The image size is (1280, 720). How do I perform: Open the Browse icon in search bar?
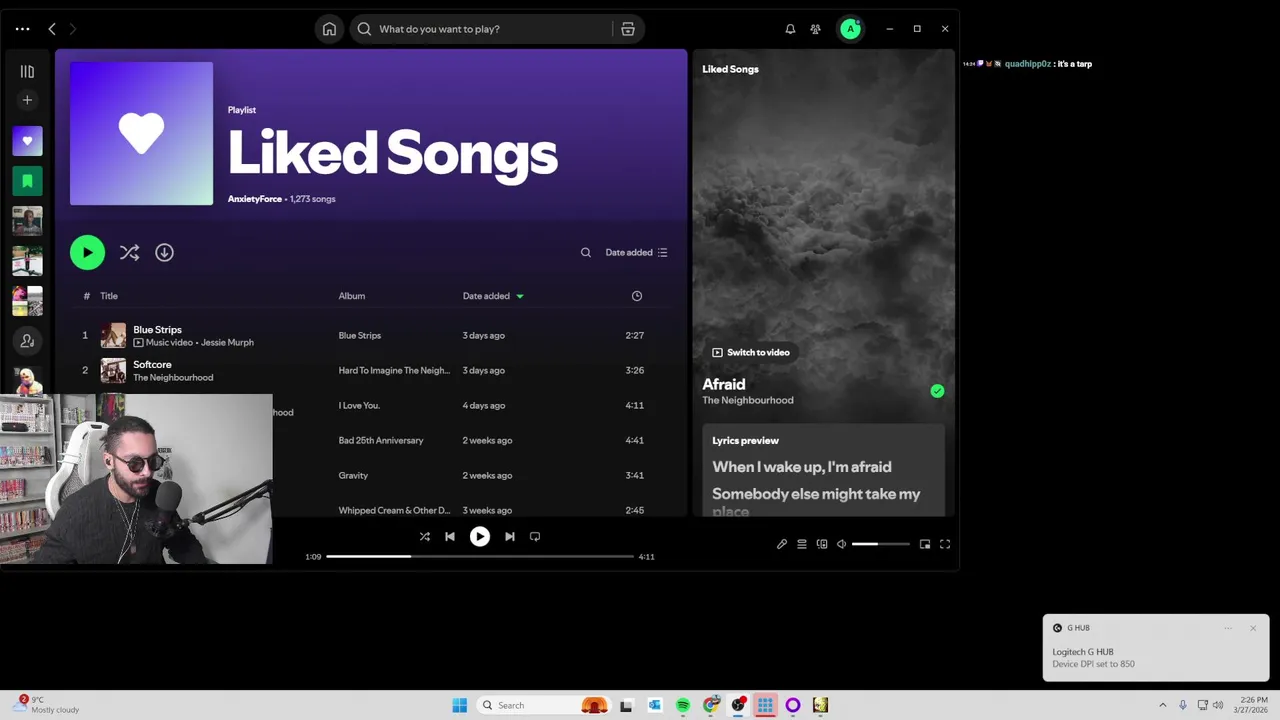point(628,29)
